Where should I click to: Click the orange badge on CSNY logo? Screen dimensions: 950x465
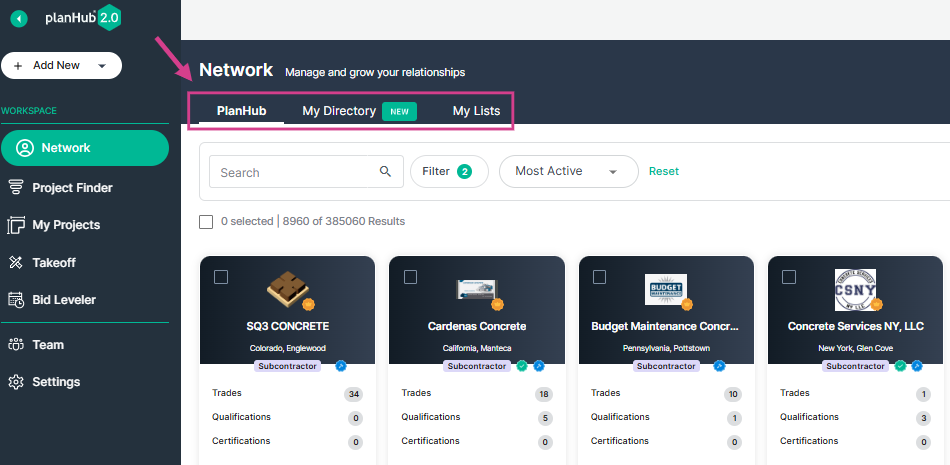coord(876,304)
